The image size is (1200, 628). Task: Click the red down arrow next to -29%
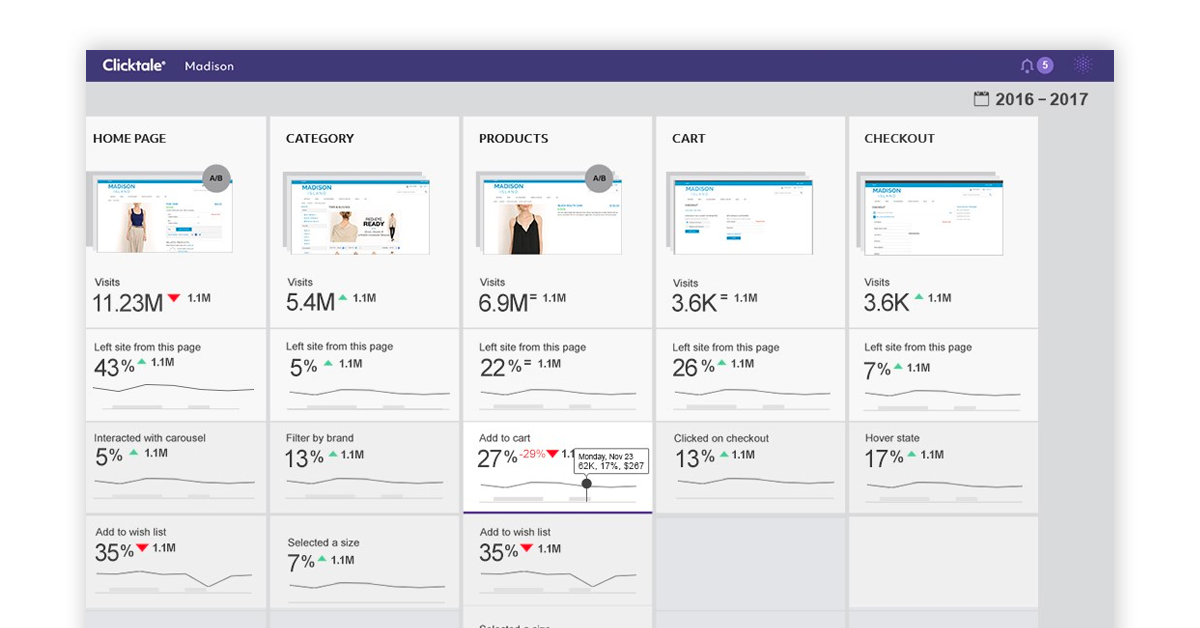553,454
